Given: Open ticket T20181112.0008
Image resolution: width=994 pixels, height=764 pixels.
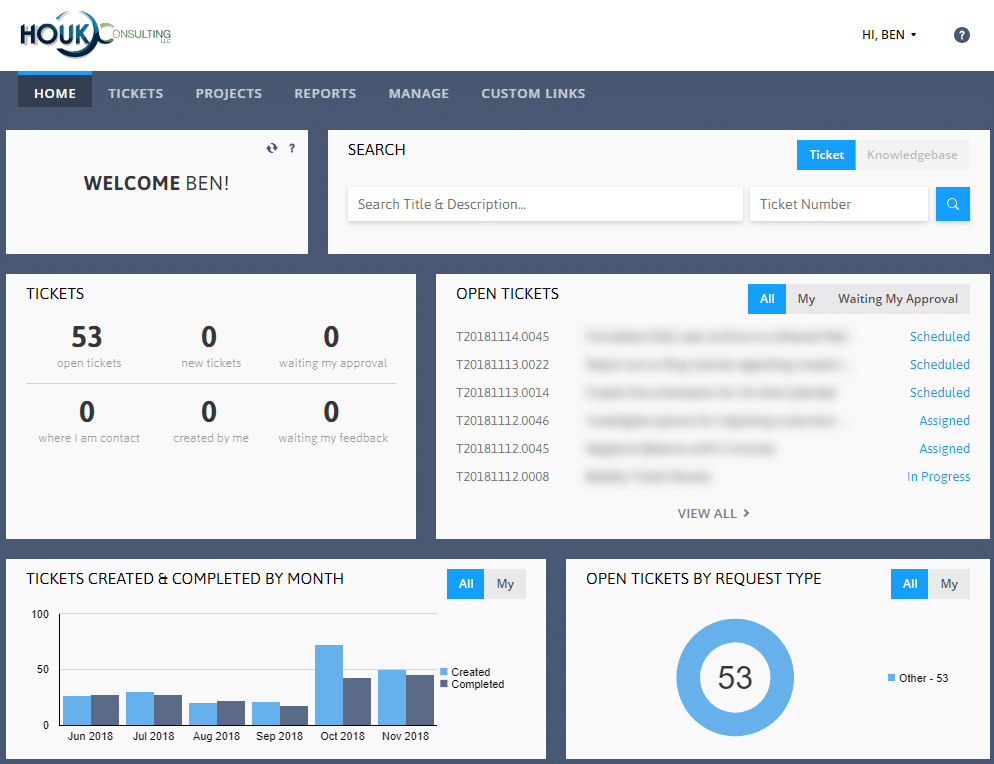Looking at the screenshot, I should click(502, 476).
